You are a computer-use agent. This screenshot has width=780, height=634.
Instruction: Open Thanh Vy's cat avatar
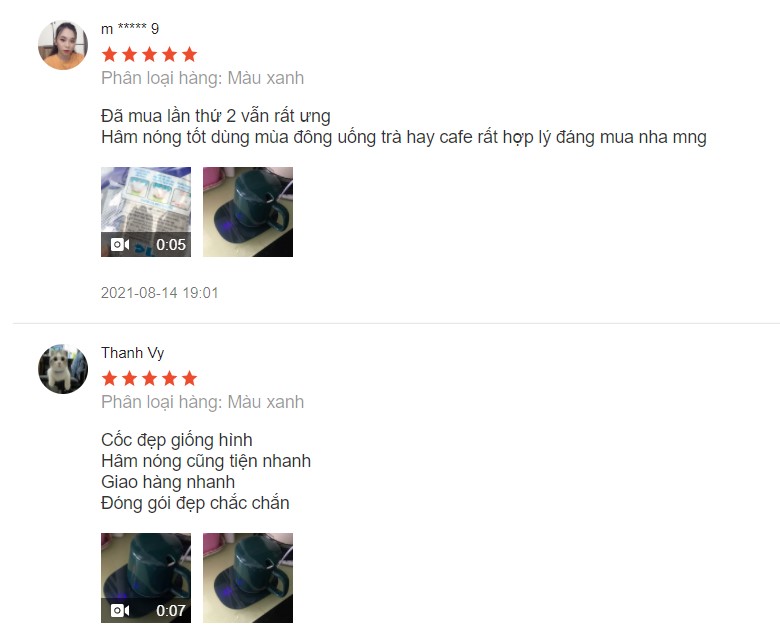[x=63, y=369]
